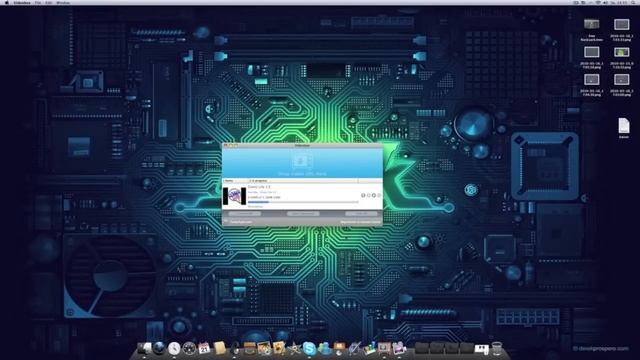Open the hard drive icon on the desktop
640x360 pixels.
tap(591, 24)
